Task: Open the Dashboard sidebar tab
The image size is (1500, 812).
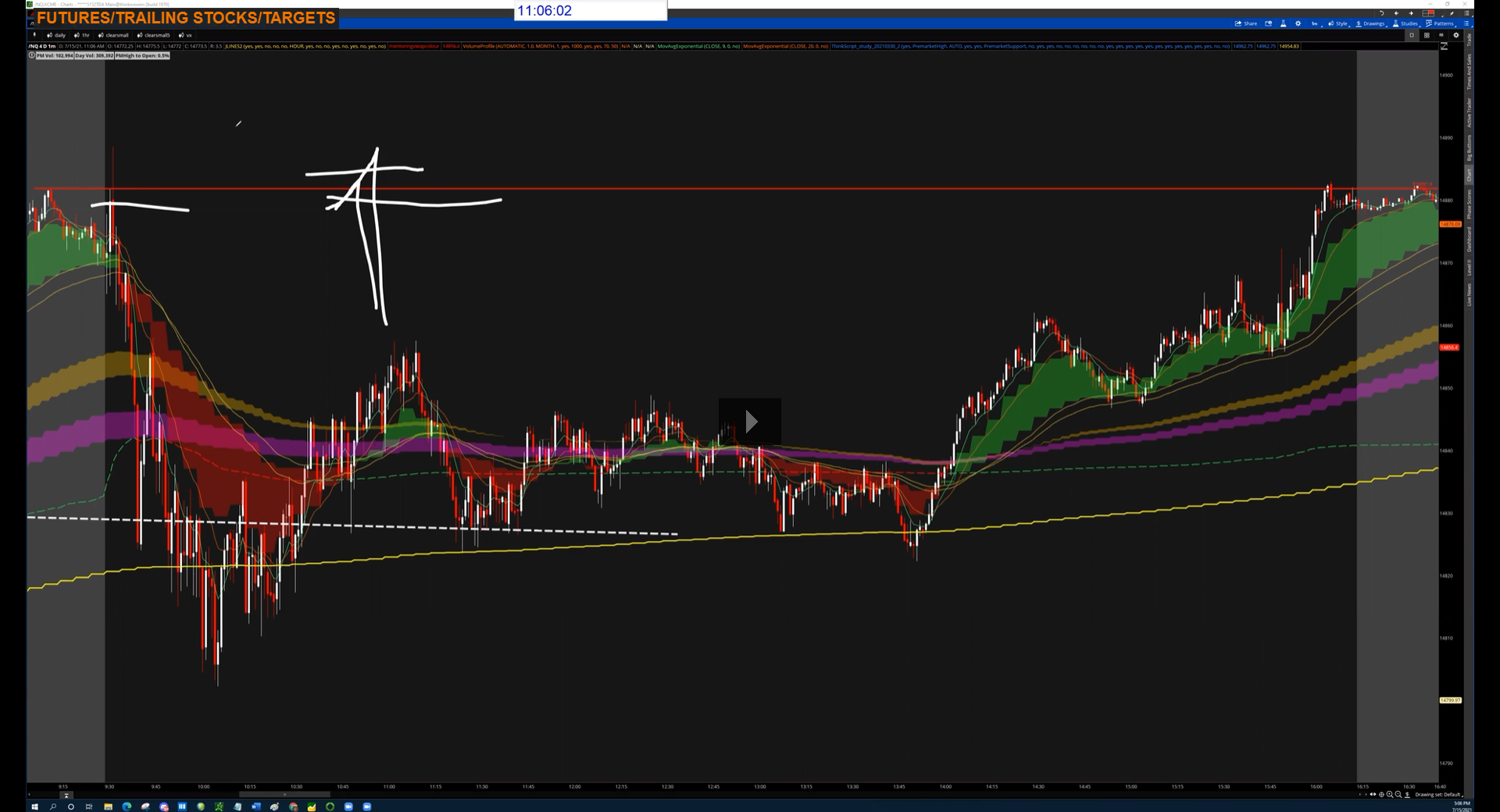Action: point(1469,239)
